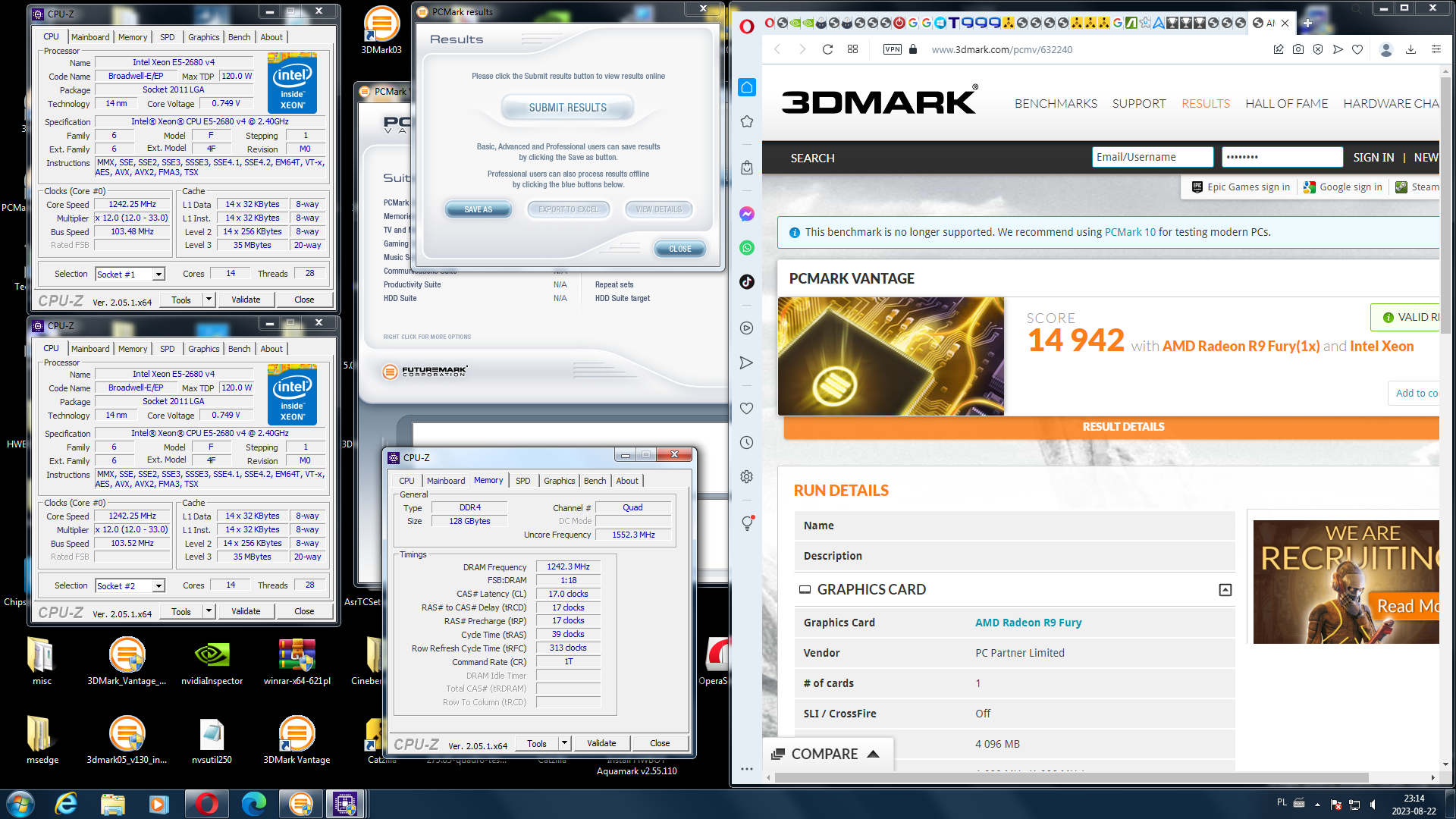The image size is (1456, 819).
Task: Click the We Are Recruiting ad thumbnail
Action: coord(1346,582)
